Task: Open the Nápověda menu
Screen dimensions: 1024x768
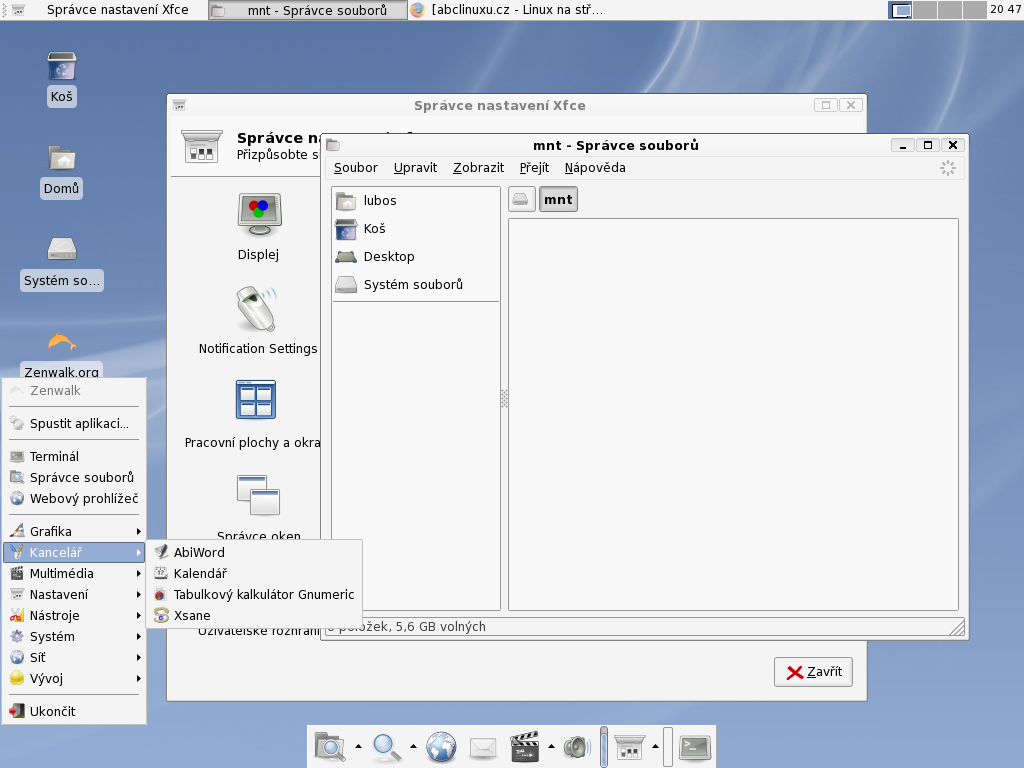Action: tap(595, 168)
